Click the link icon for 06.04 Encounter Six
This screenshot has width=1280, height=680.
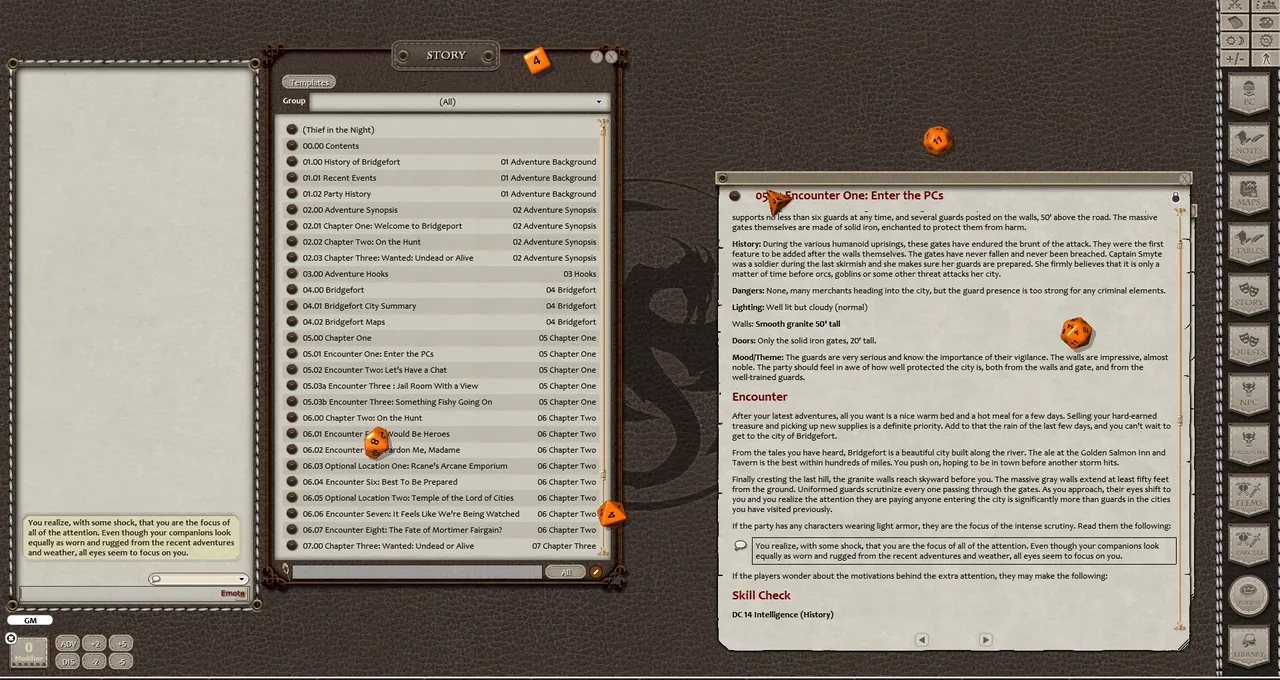tap(292, 482)
